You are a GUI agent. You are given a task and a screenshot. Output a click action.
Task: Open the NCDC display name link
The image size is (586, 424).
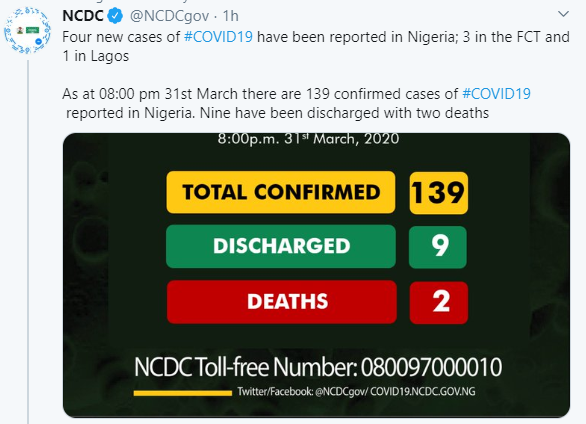[83, 16]
